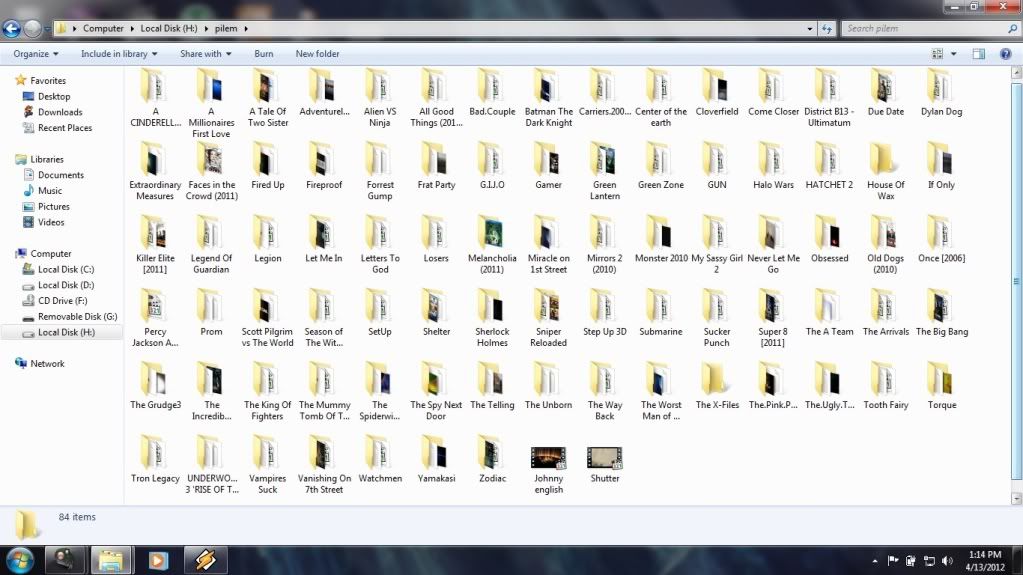This screenshot has width=1023, height=575.
Task: Click the Windows Start orb
Action: pyautogui.click(x=20, y=560)
